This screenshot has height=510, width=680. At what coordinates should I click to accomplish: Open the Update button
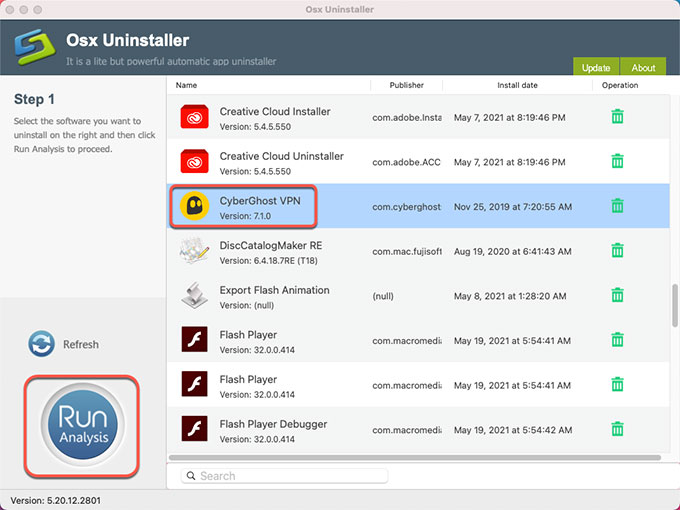(x=596, y=67)
